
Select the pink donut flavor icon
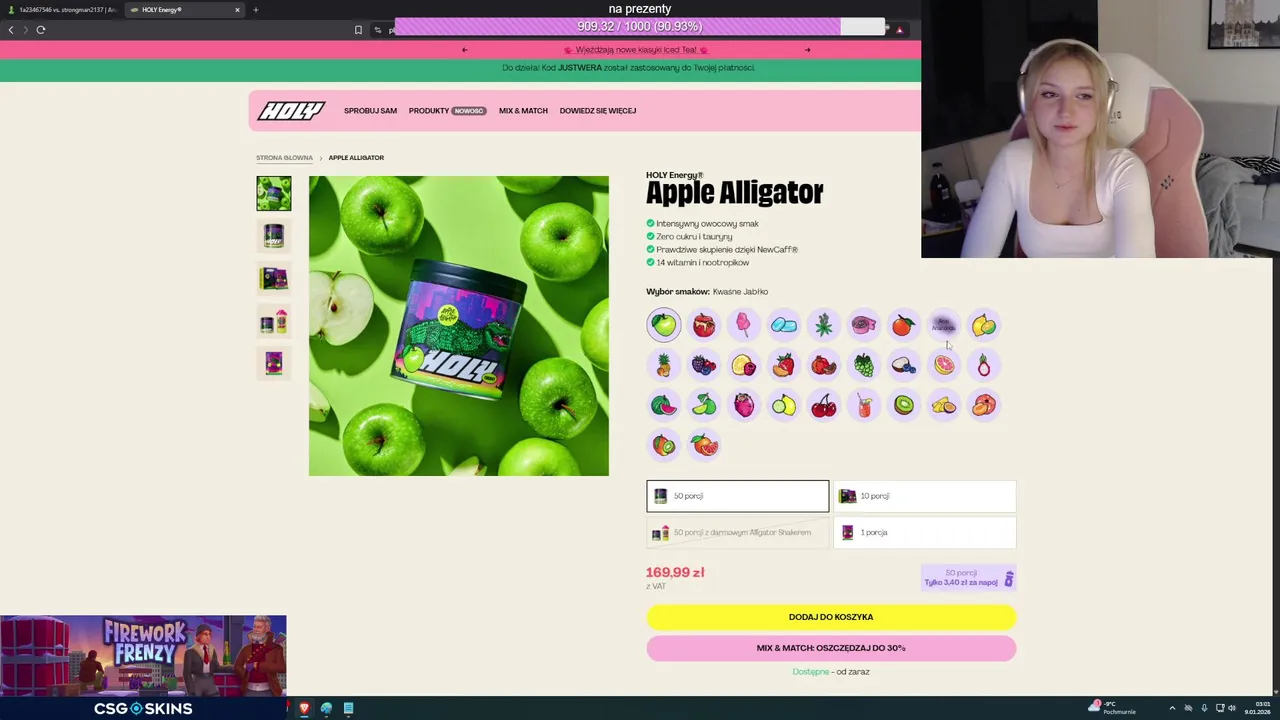[864, 325]
